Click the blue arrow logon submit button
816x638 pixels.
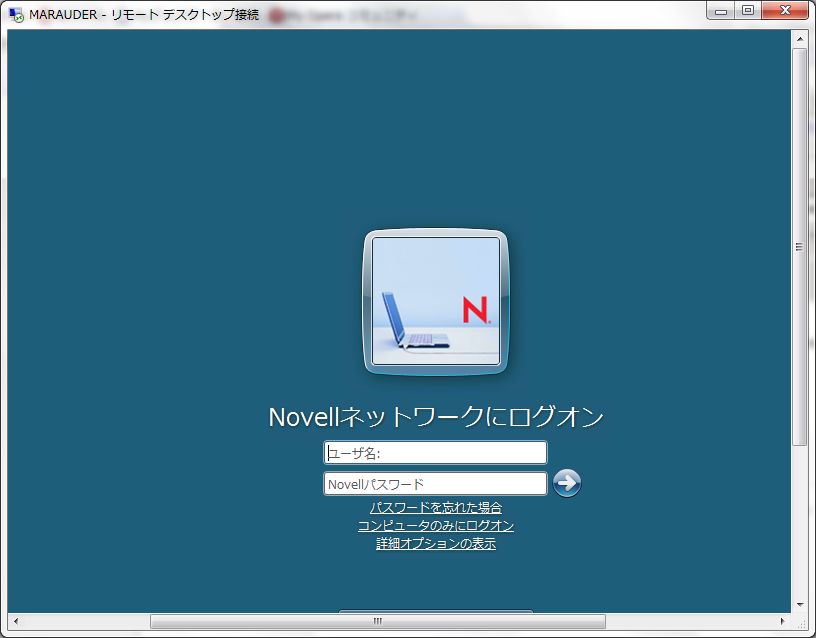(567, 483)
